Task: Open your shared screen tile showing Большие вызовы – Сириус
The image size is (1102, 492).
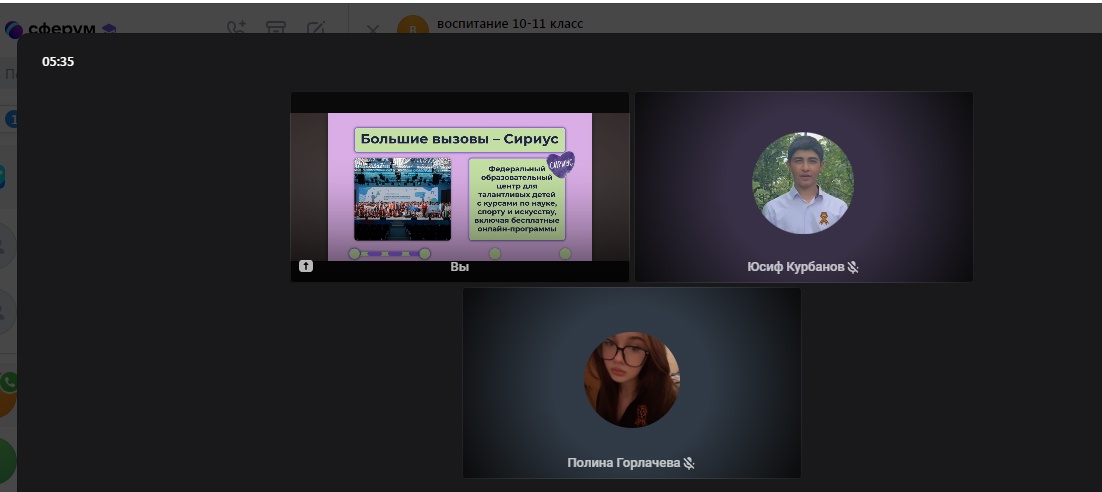Action: point(460,187)
